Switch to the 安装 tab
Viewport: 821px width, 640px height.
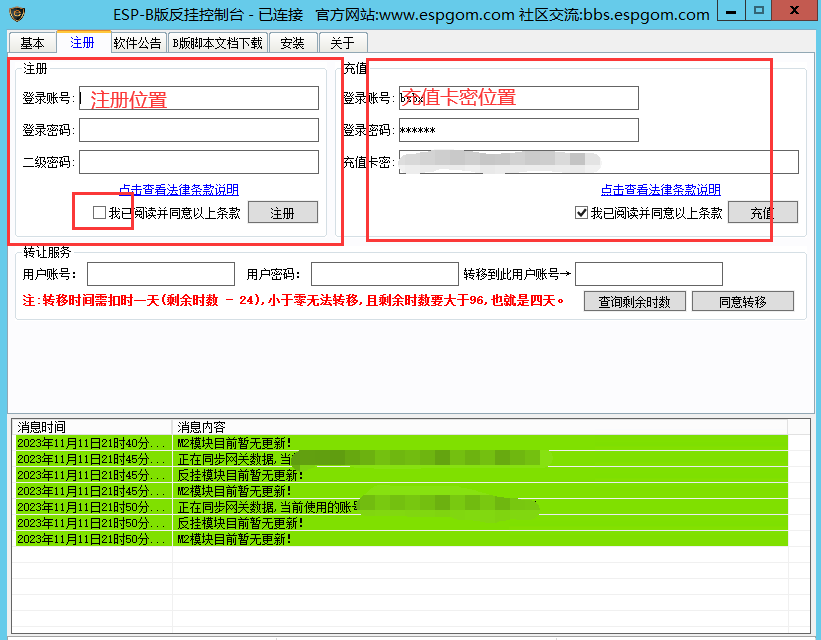tap(293, 43)
